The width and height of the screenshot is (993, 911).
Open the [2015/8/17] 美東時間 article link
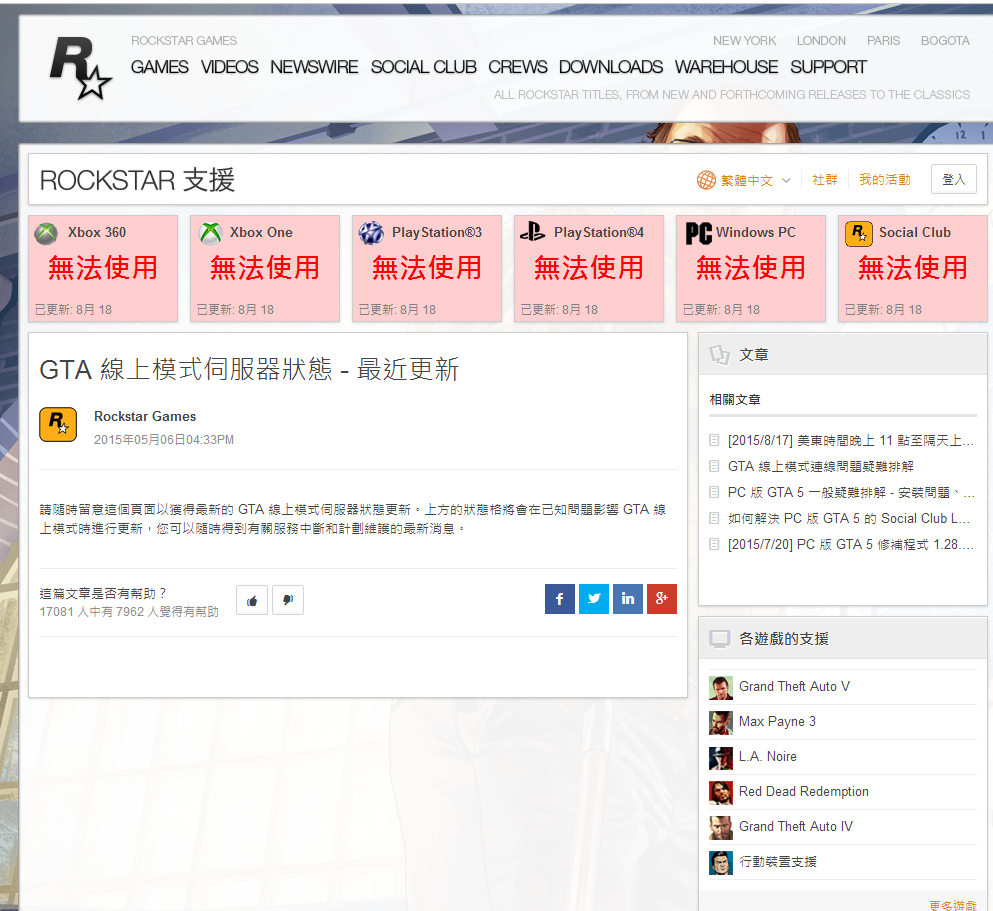click(x=851, y=441)
